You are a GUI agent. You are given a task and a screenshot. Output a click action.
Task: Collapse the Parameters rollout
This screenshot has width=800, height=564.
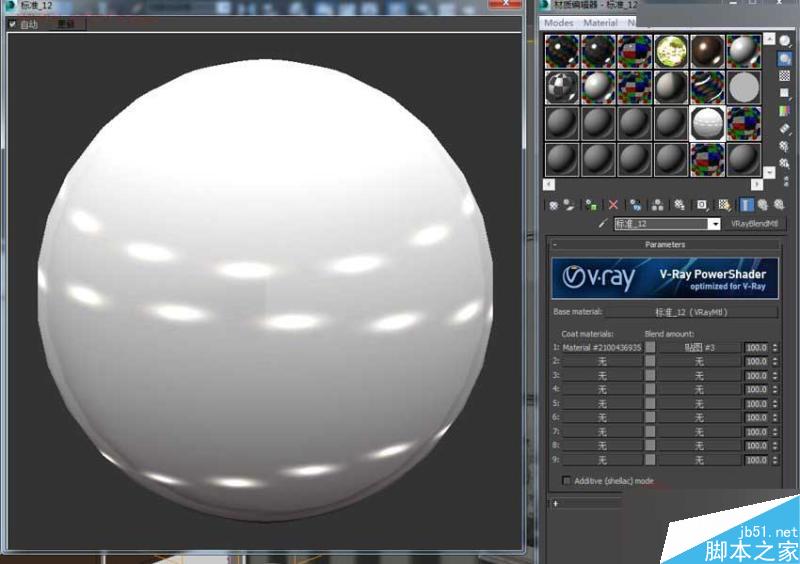tap(664, 244)
